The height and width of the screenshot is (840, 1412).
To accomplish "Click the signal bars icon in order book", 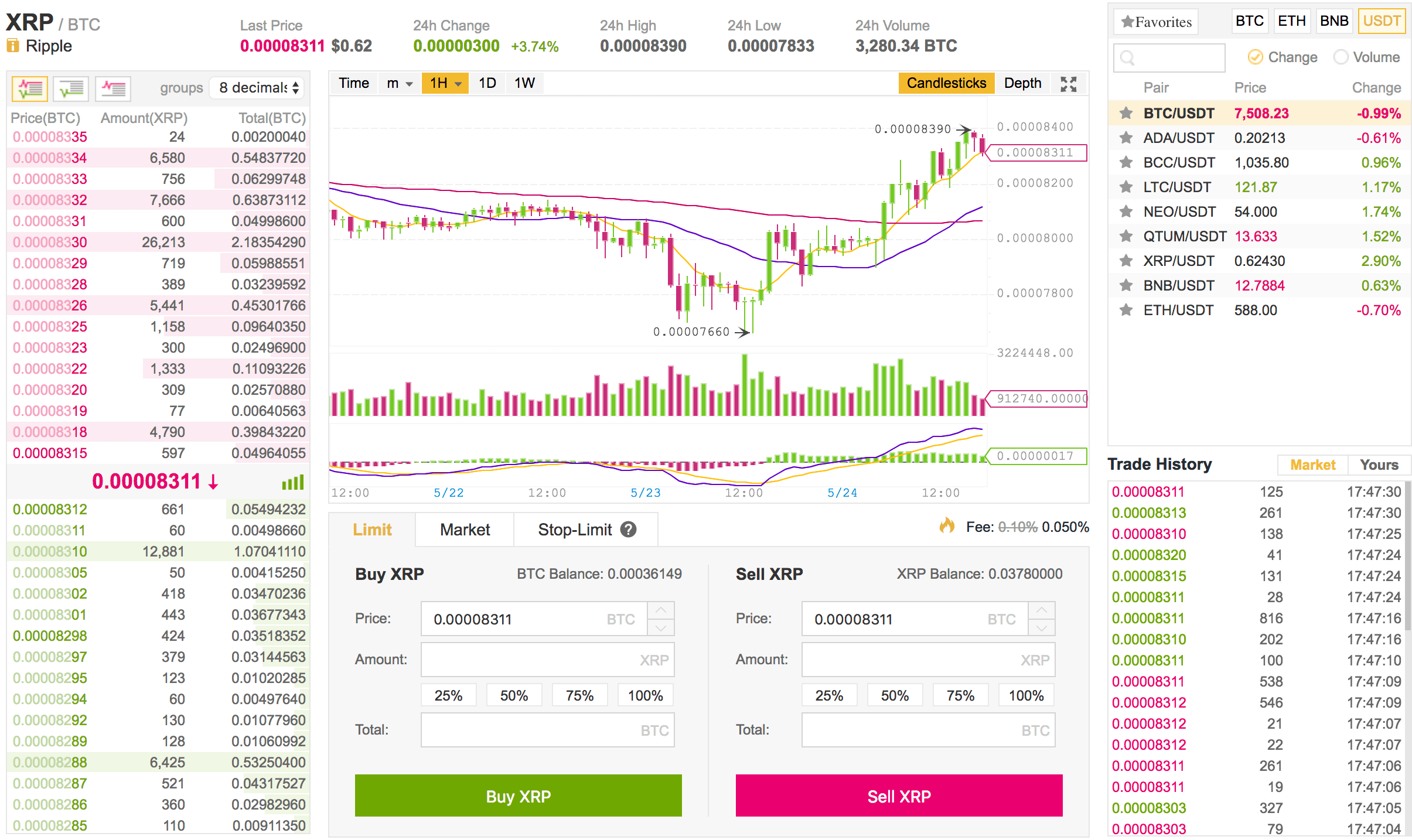I will 293,482.
